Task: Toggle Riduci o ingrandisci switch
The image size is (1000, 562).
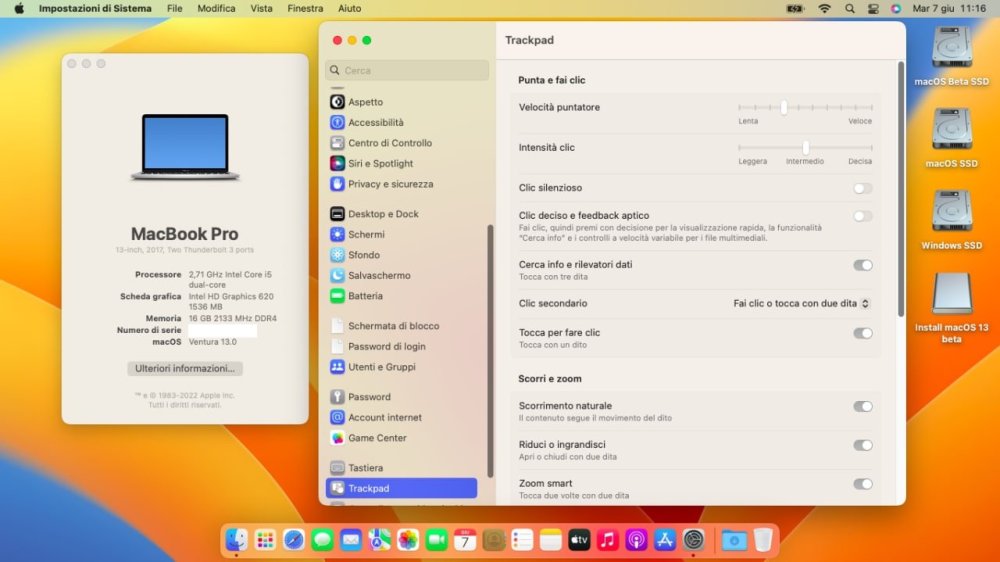Action: [x=862, y=445]
